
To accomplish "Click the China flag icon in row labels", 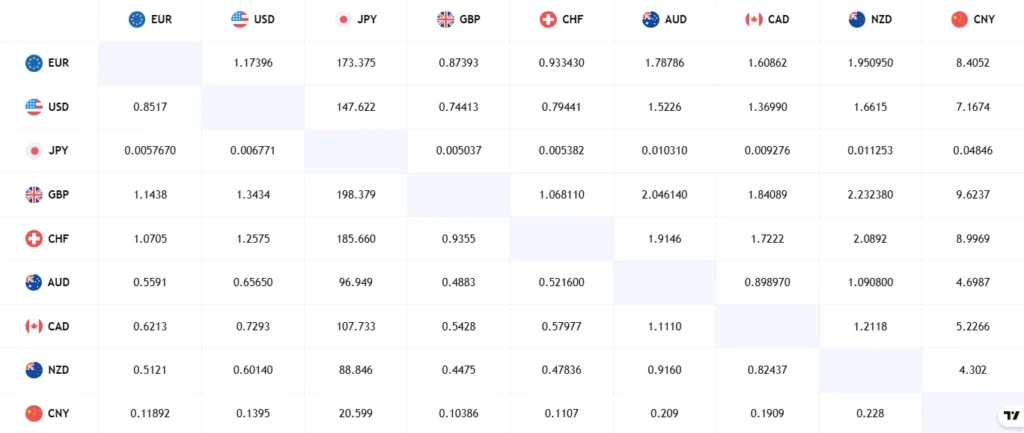I will coord(34,413).
